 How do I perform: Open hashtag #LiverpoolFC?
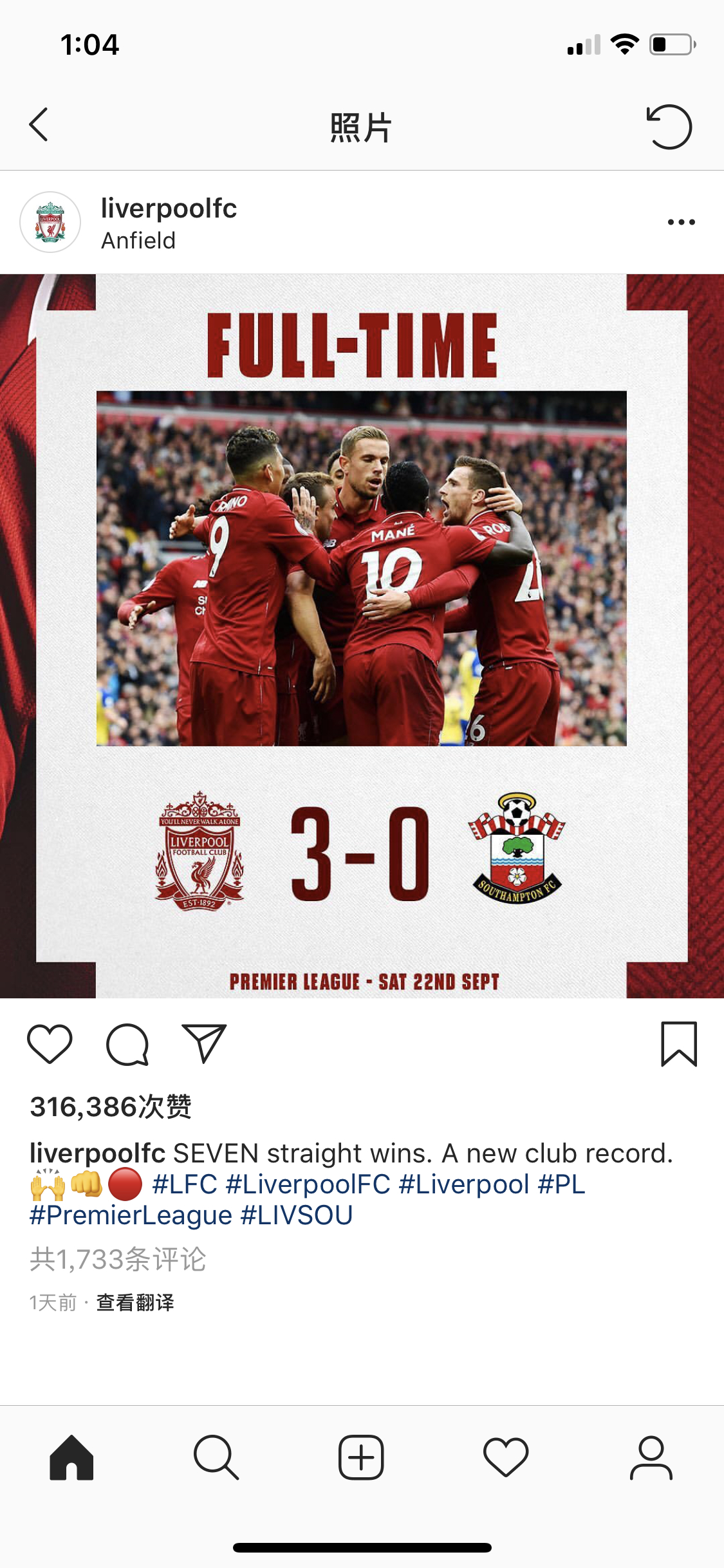[x=308, y=1184]
